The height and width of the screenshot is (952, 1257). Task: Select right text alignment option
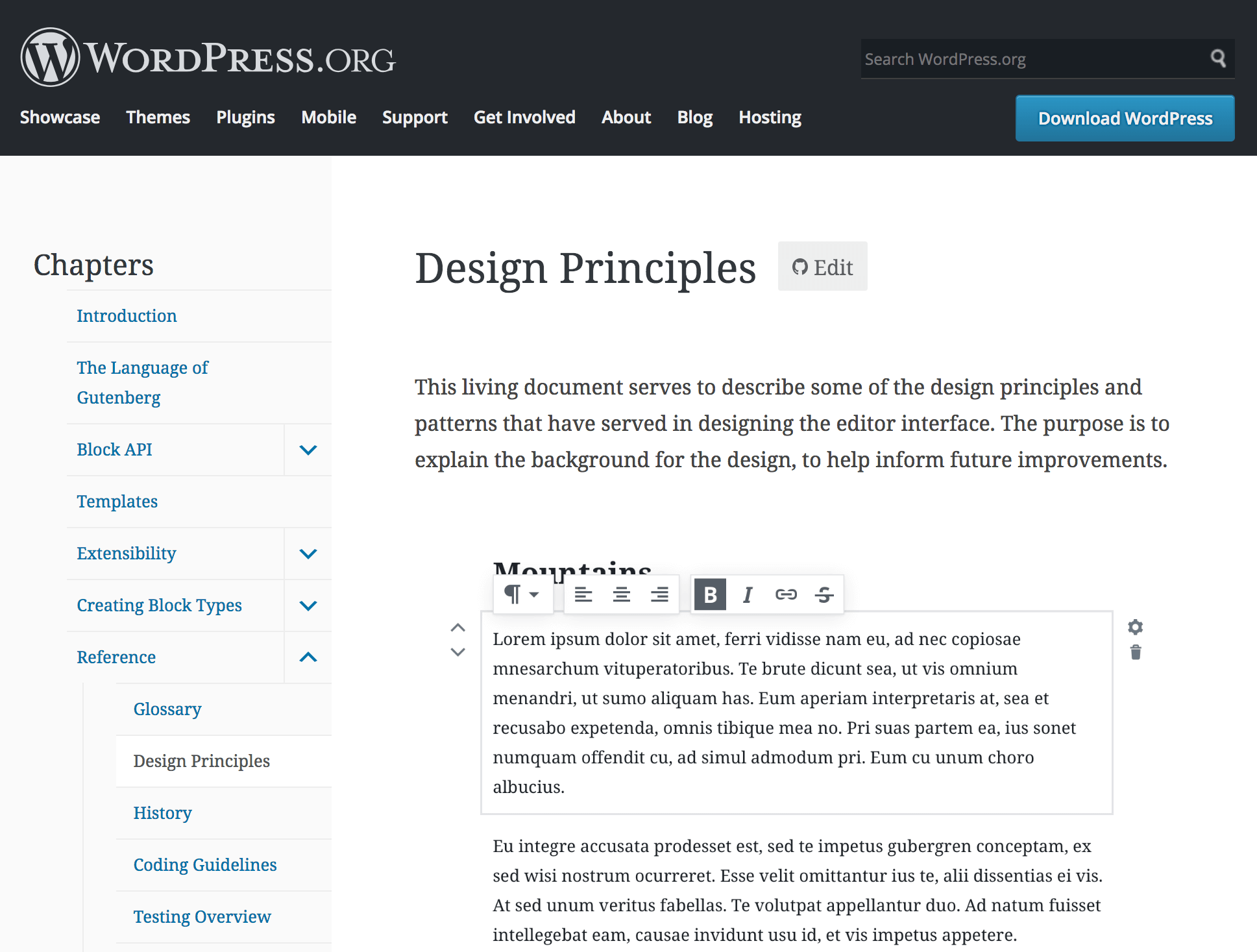pos(659,594)
